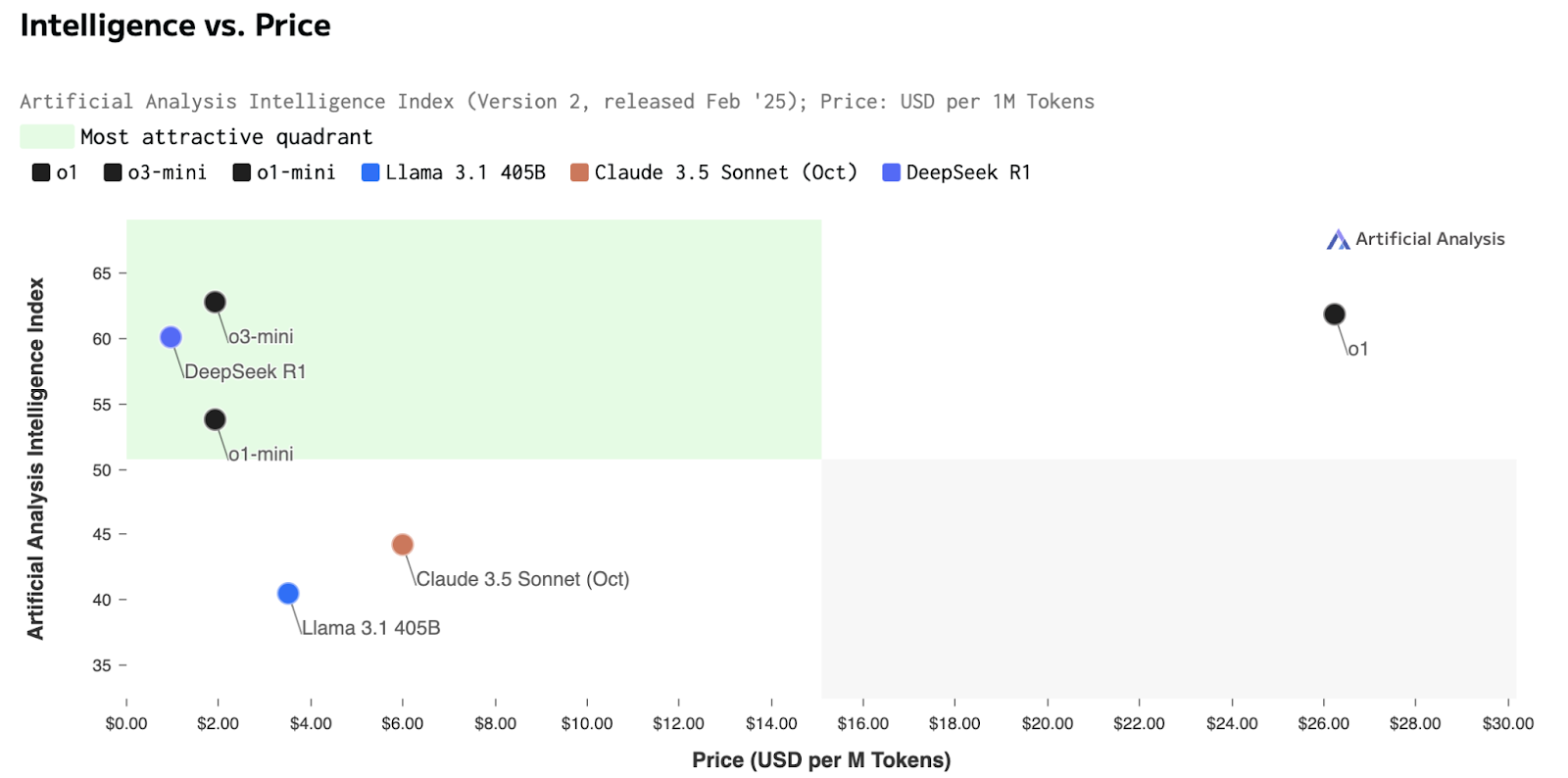Select the o1-mini data point
Screen dimensions: 1568x778
pyautogui.click(x=215, y=419)
